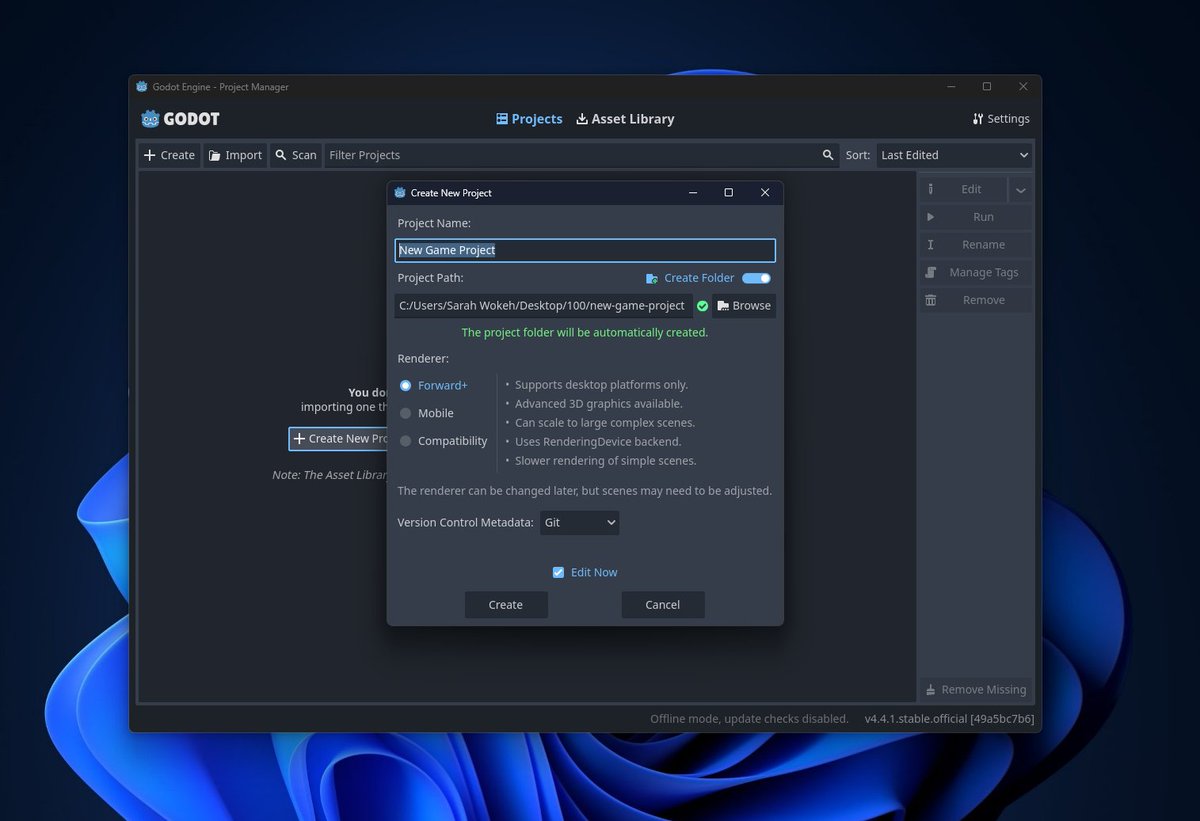This screenshot has width=1200, height=821.
Task: Toggle the Create Folder switch
Action: (x=757, y=278)
